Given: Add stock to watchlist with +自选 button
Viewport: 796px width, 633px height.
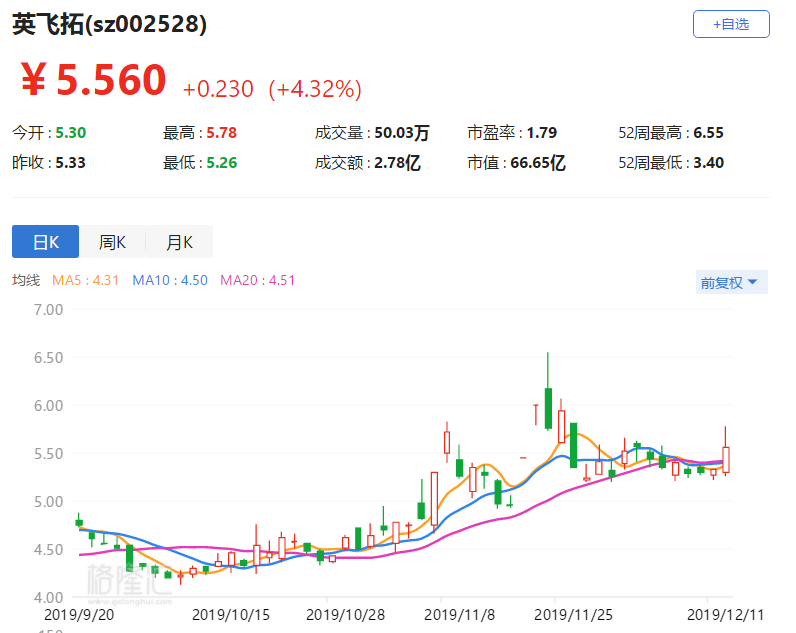Looking at the screenshot, I should tap(731, 24).
